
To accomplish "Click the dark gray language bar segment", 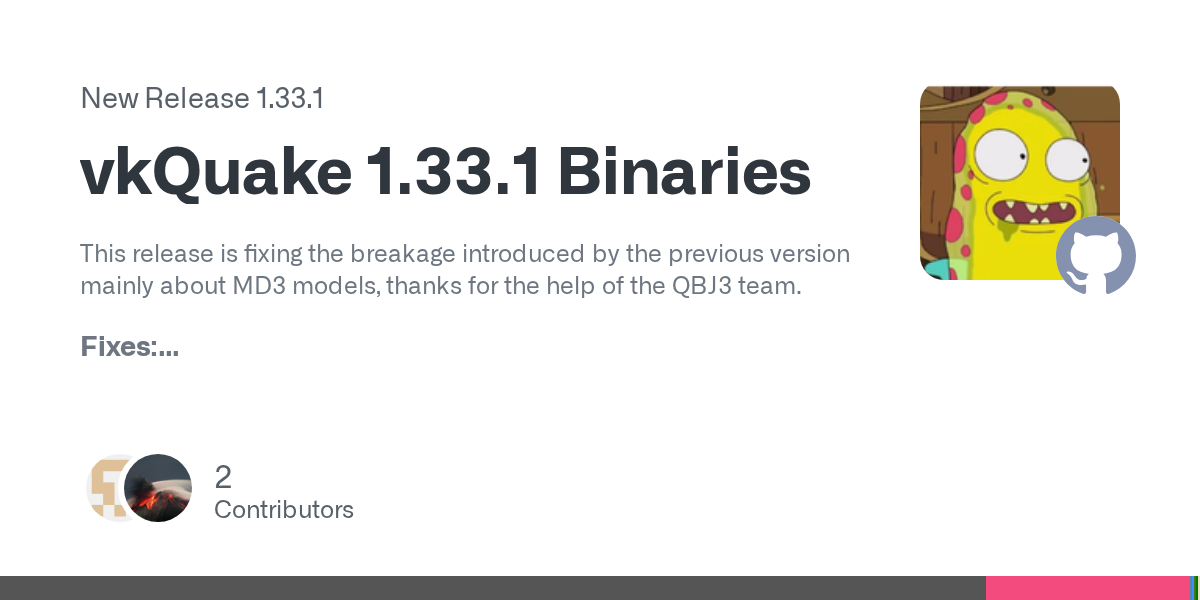I will point(492,588).
